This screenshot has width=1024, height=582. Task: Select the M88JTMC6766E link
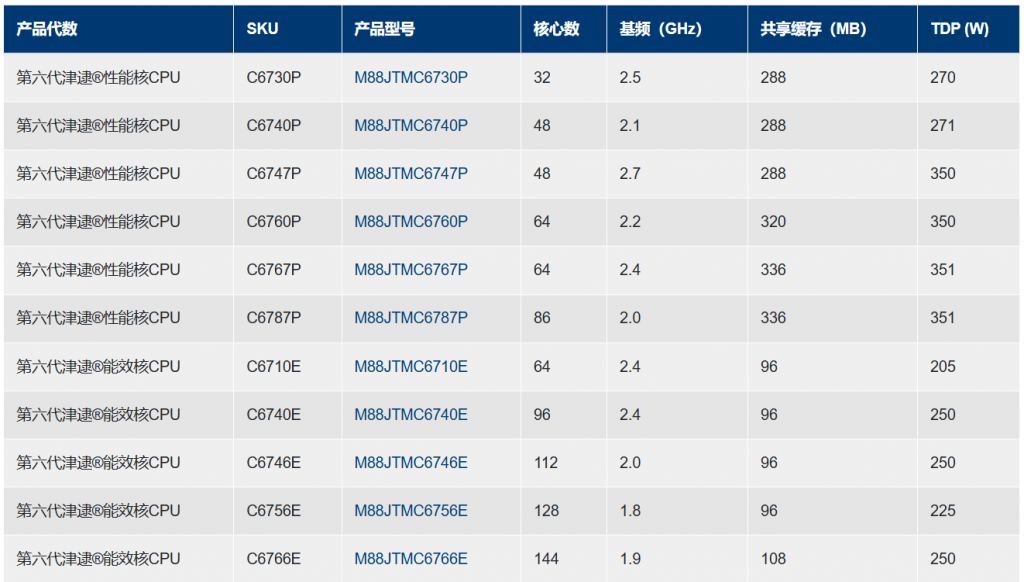410,558
